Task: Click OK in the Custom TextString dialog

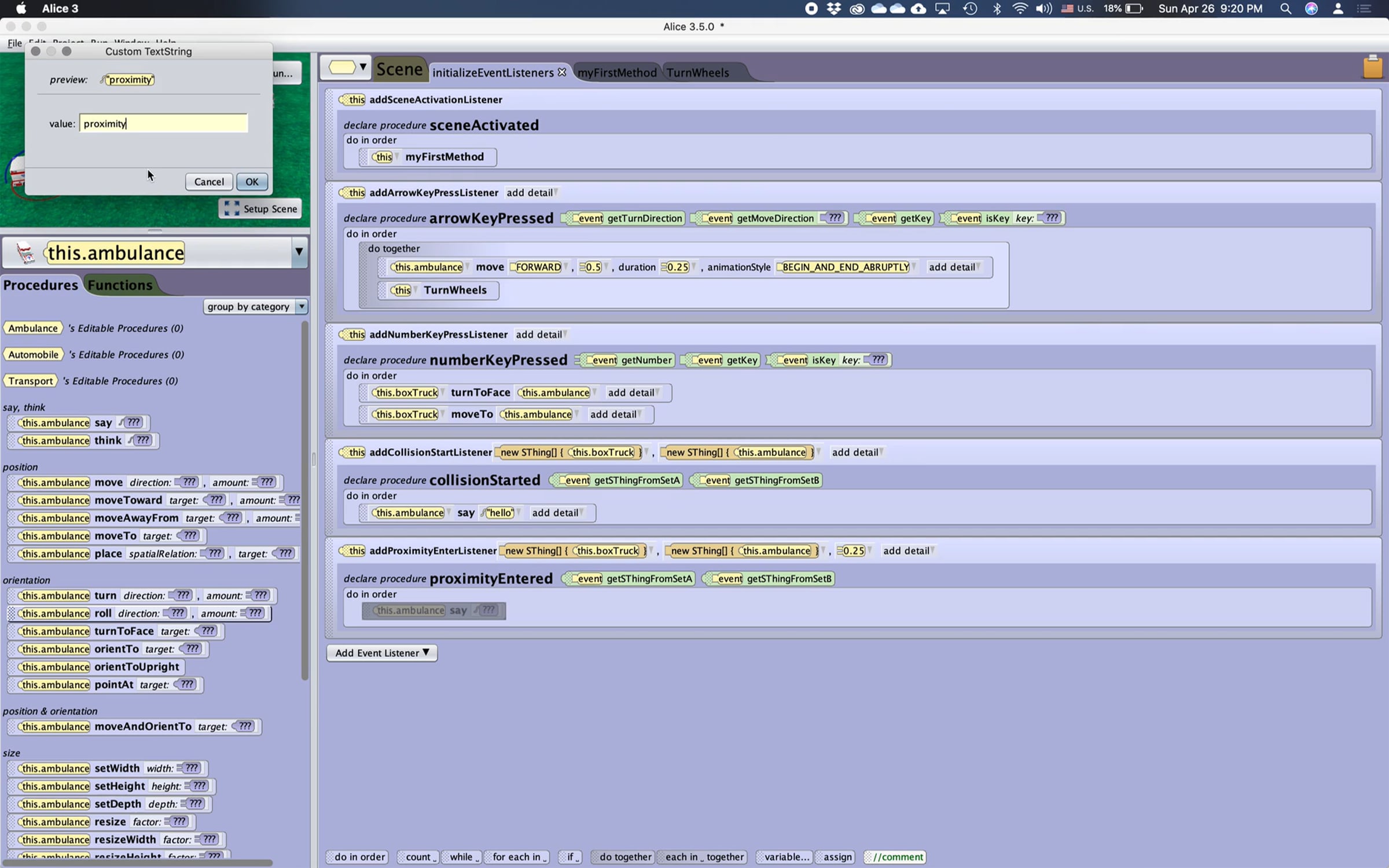Action: [x=252, y=182]
